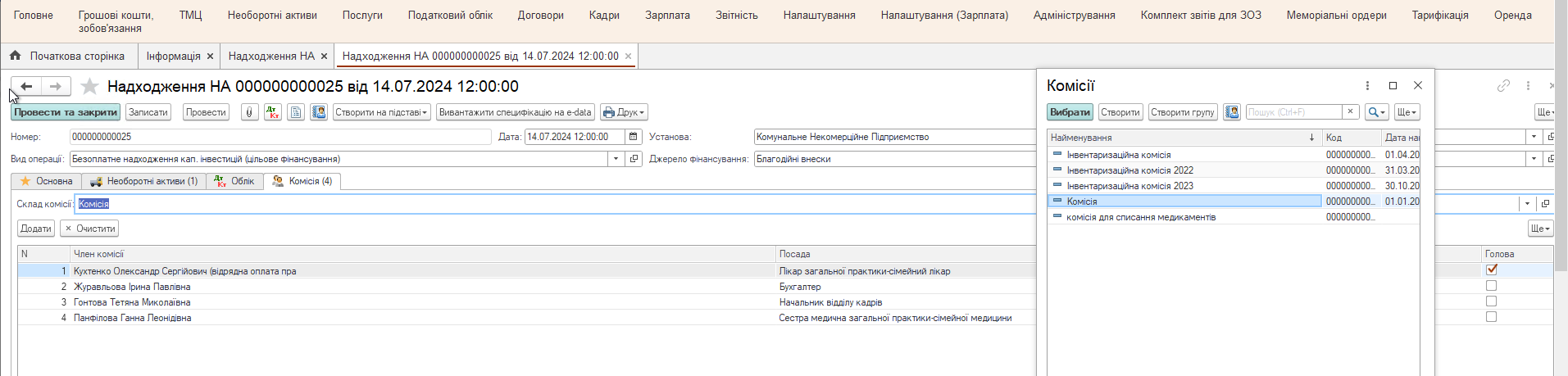Open the magnifier search options in Комісії
Viewport: 1568px width, 376px height.
point(1376,112)
